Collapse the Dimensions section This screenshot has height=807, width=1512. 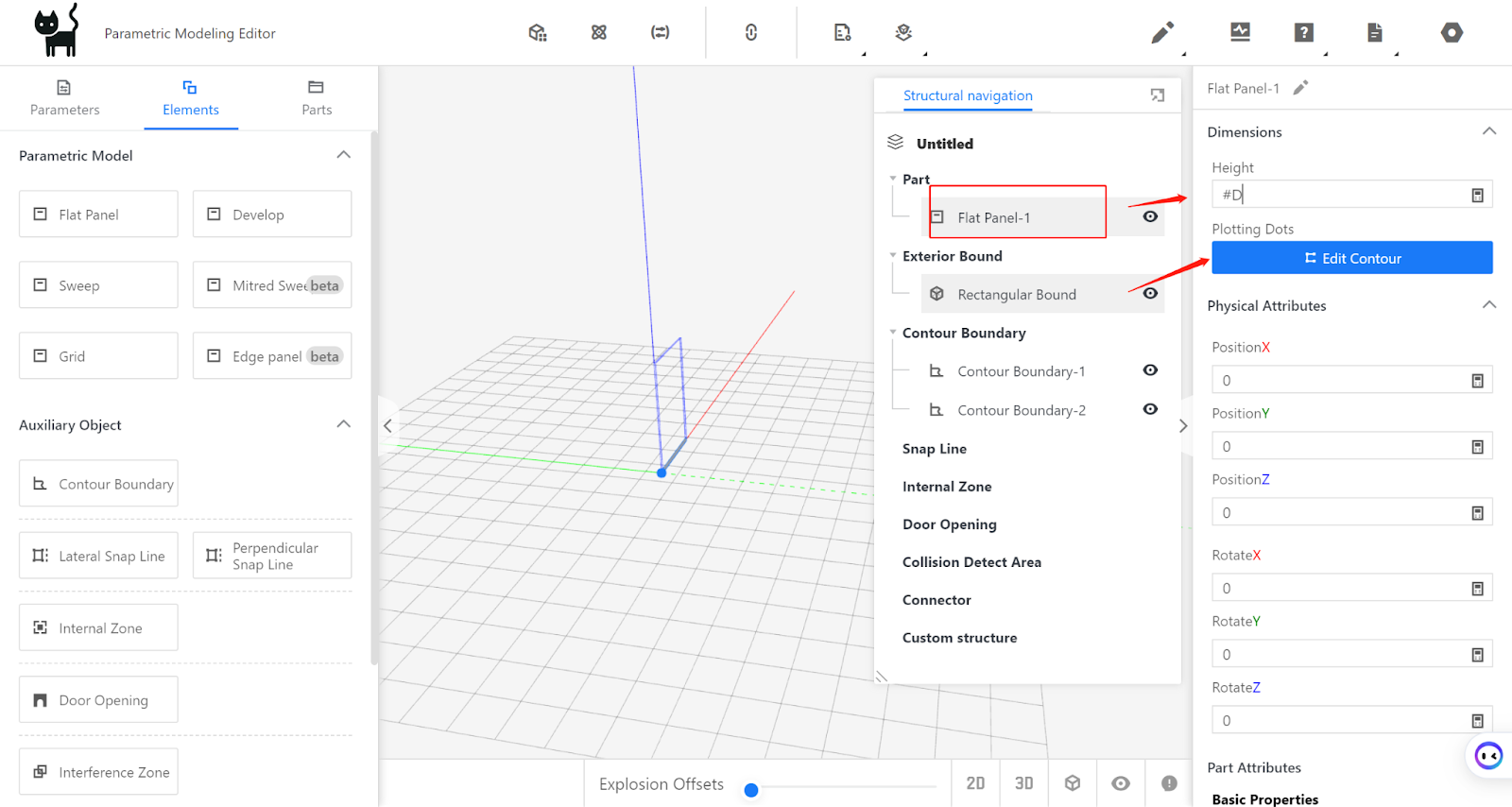(1489, 131)
